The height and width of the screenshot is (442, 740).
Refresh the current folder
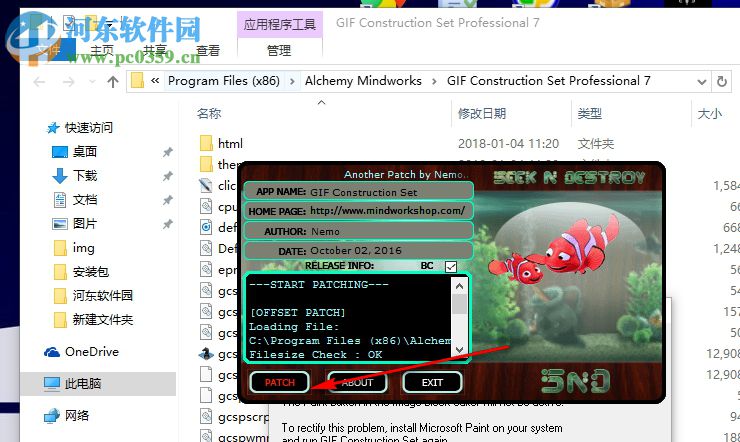(x=722, y=82)
